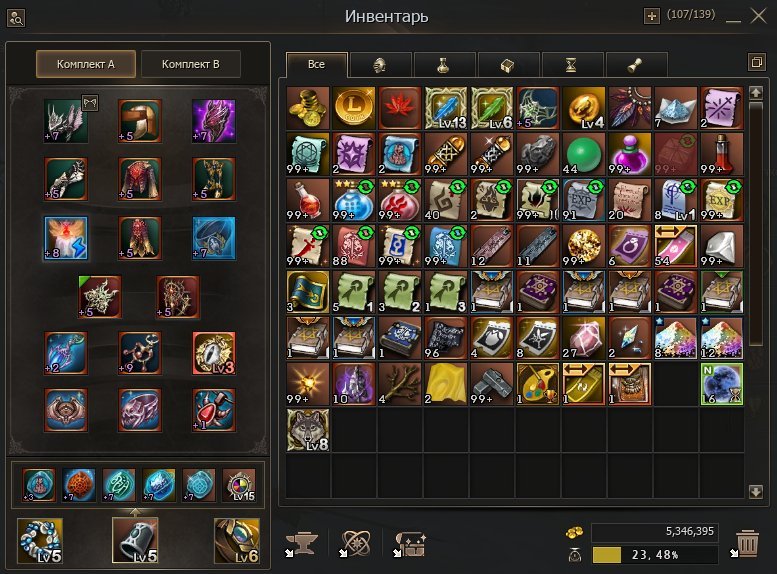777x574 pixels.
Task: Select the wolf Lv8 item
Action: (308, 430)
